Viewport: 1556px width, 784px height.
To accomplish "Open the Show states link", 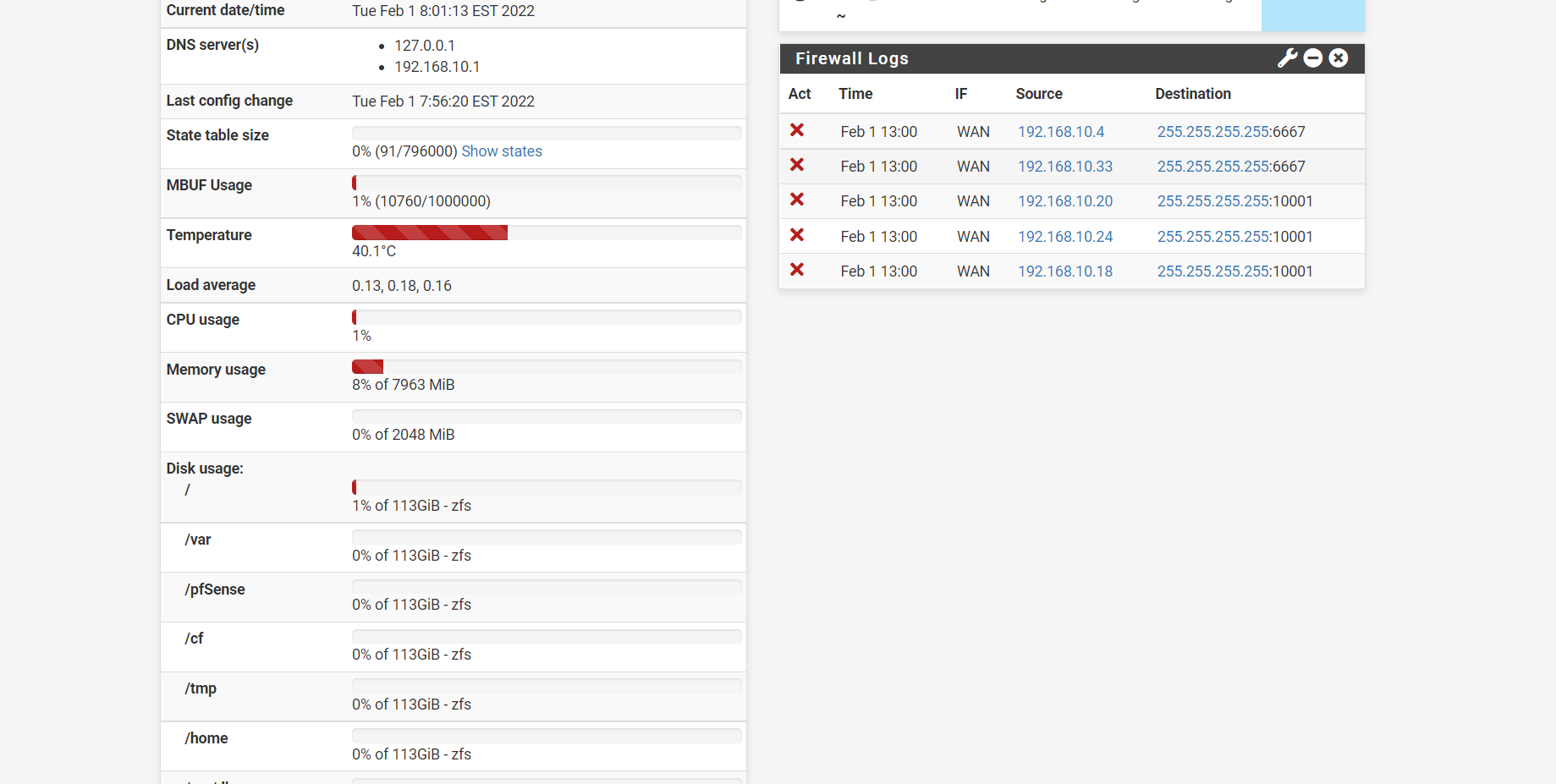I will (x=502, y=151).
